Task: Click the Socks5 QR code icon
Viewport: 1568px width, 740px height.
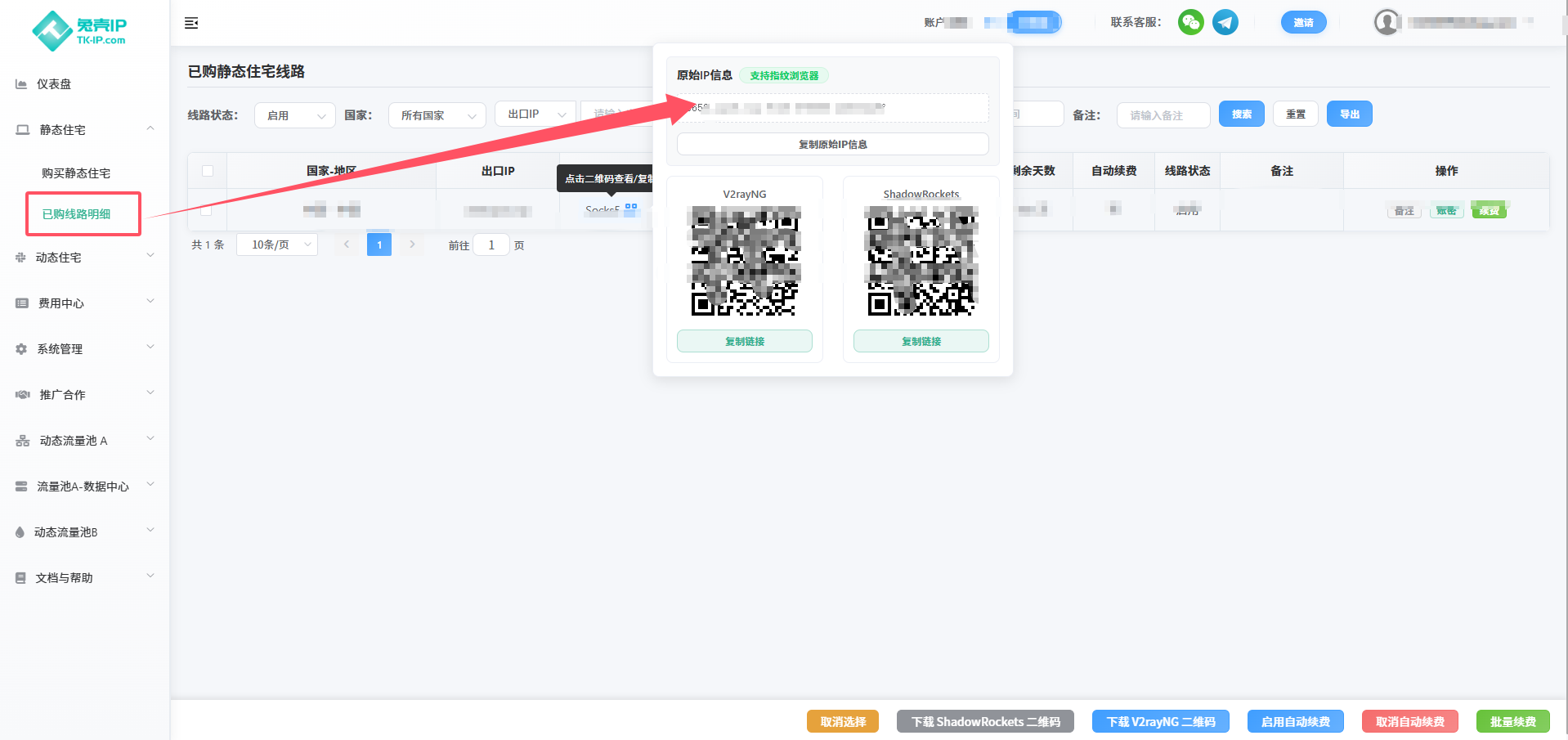Action: [630, 209]
